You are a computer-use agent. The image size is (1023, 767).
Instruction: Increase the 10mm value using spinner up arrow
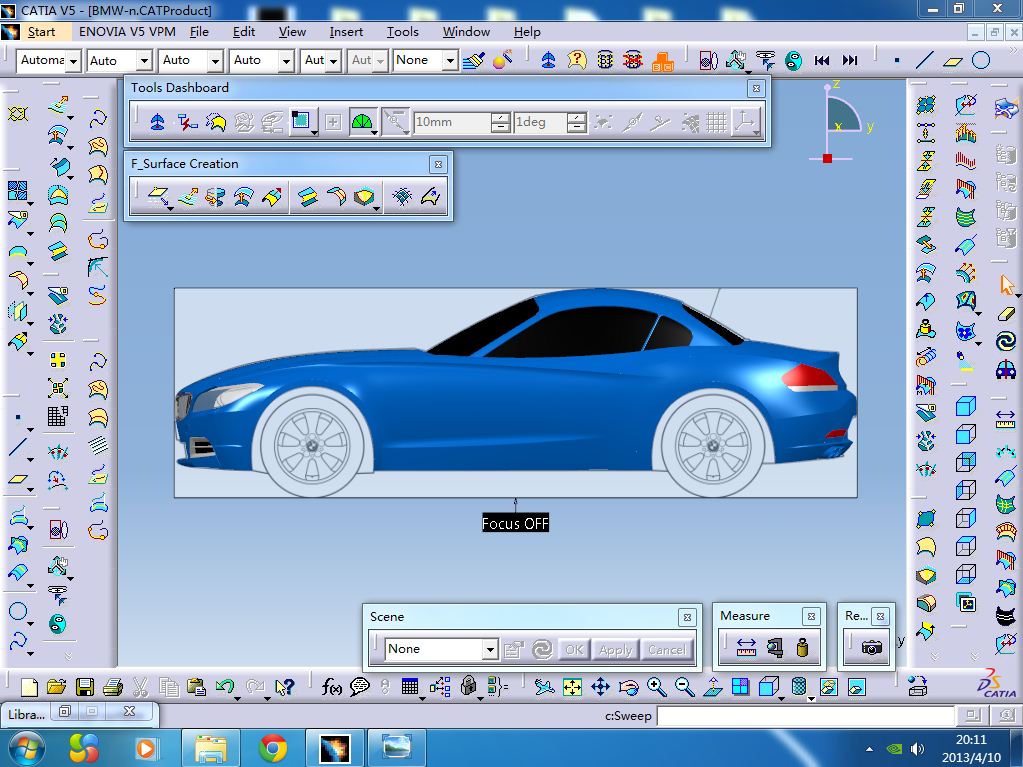pyautogui.click(x=500, y=117)
